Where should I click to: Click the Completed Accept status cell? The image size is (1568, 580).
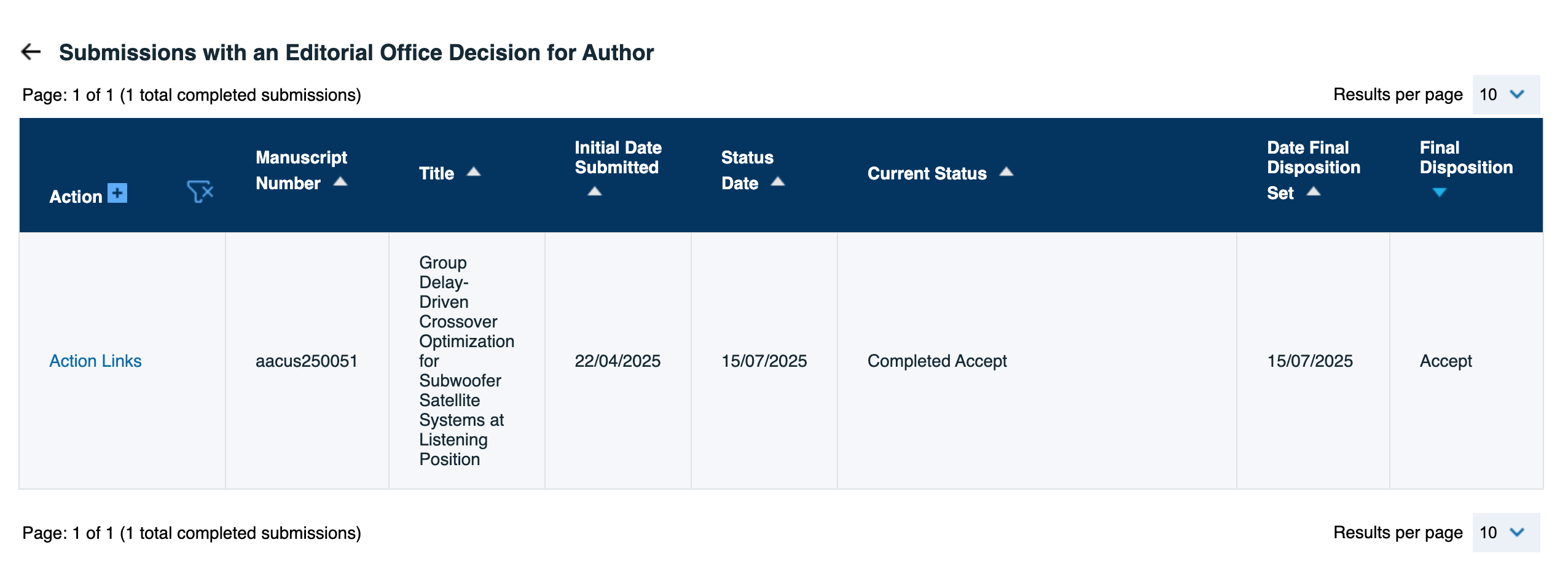[937, 361]
